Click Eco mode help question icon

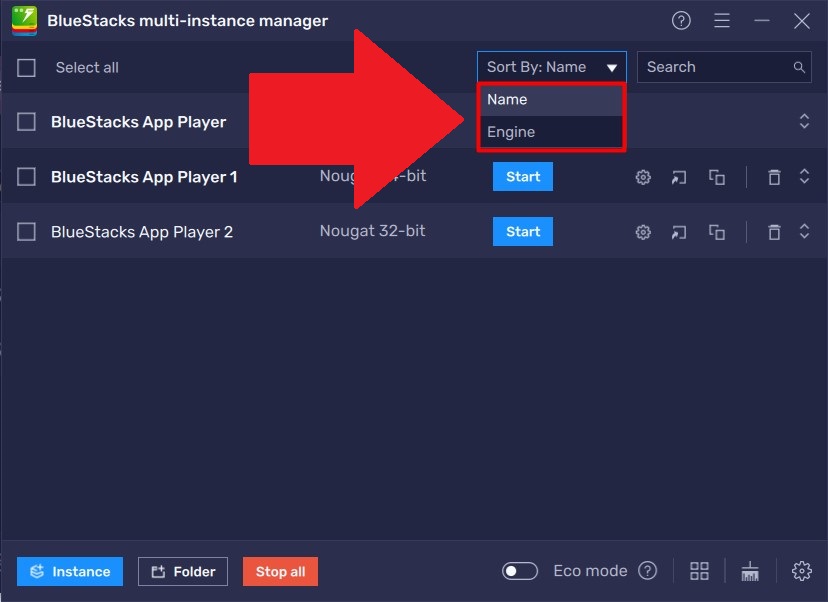tap(647, 570)
